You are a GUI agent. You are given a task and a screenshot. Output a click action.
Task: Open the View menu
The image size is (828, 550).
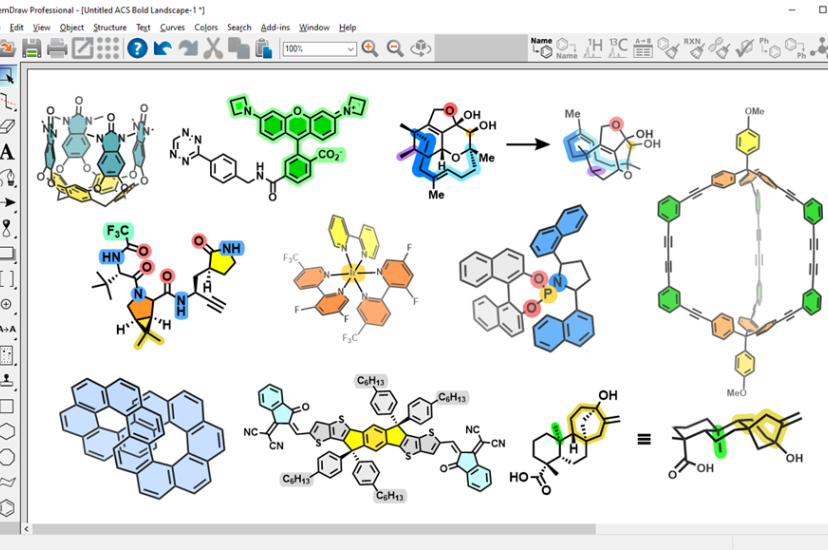pyautogui.click(x=41, y=27)
